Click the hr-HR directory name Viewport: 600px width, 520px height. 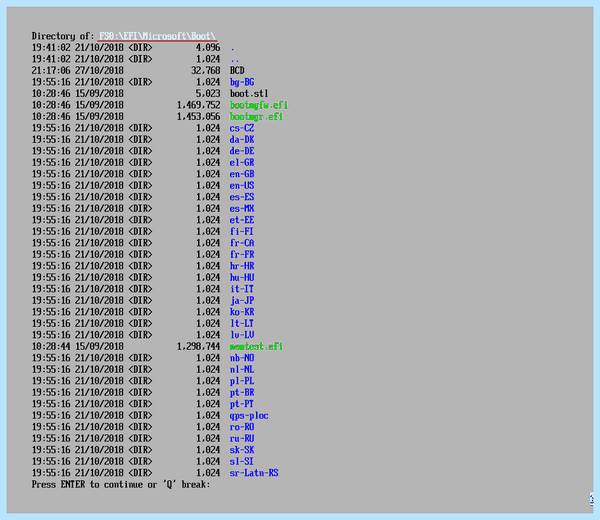[242, 266]
